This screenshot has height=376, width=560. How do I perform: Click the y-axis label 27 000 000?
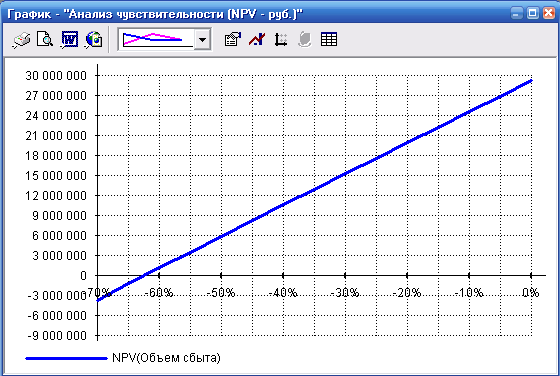pyautogui.click(x=56, y=96)
